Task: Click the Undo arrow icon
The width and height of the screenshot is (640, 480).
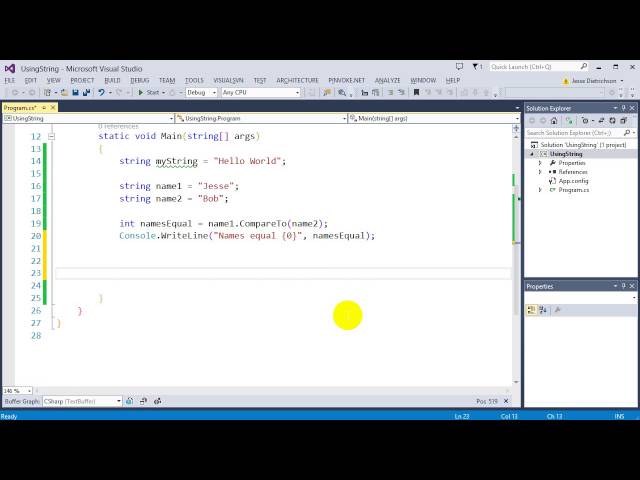Action: [101, 93]
